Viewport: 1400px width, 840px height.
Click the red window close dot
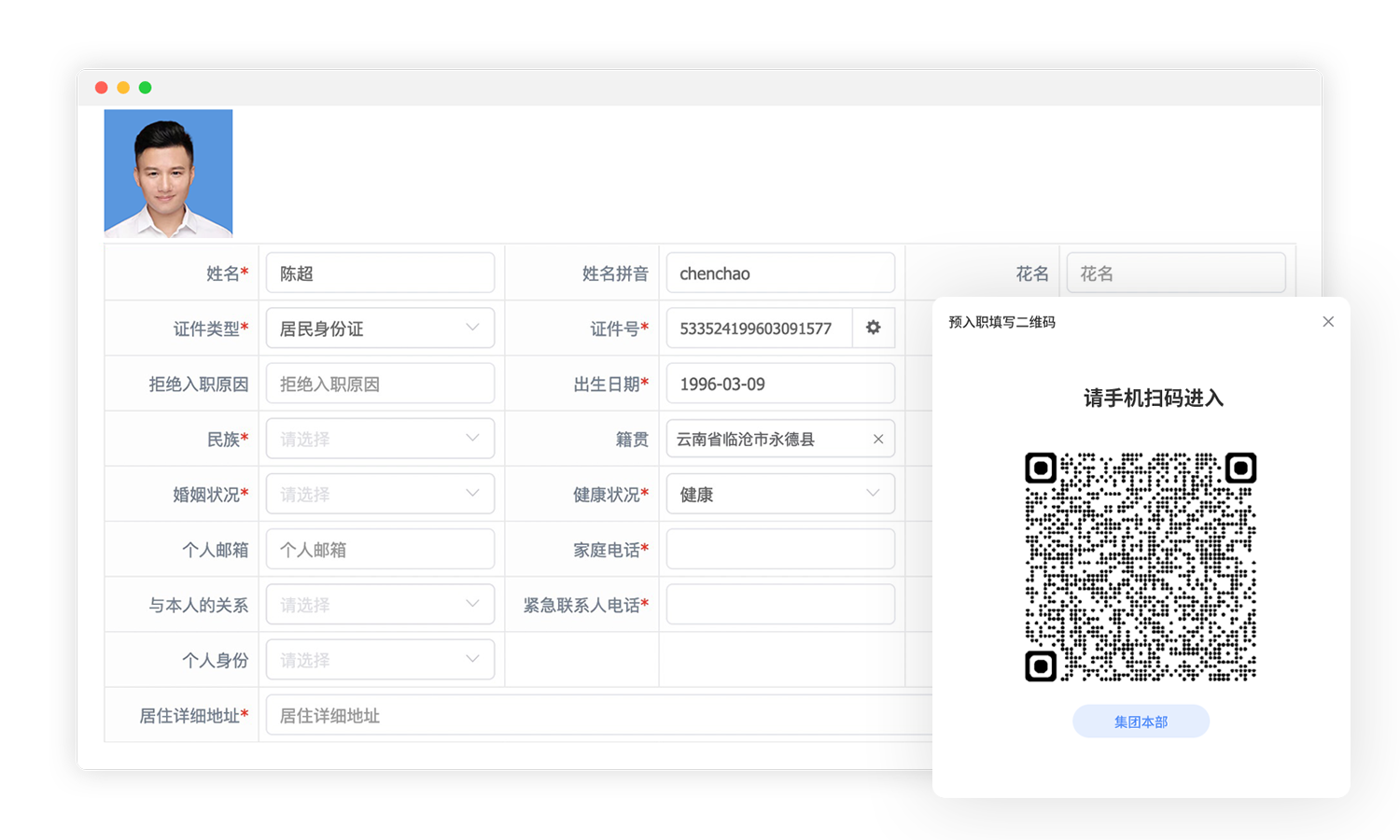102,88
